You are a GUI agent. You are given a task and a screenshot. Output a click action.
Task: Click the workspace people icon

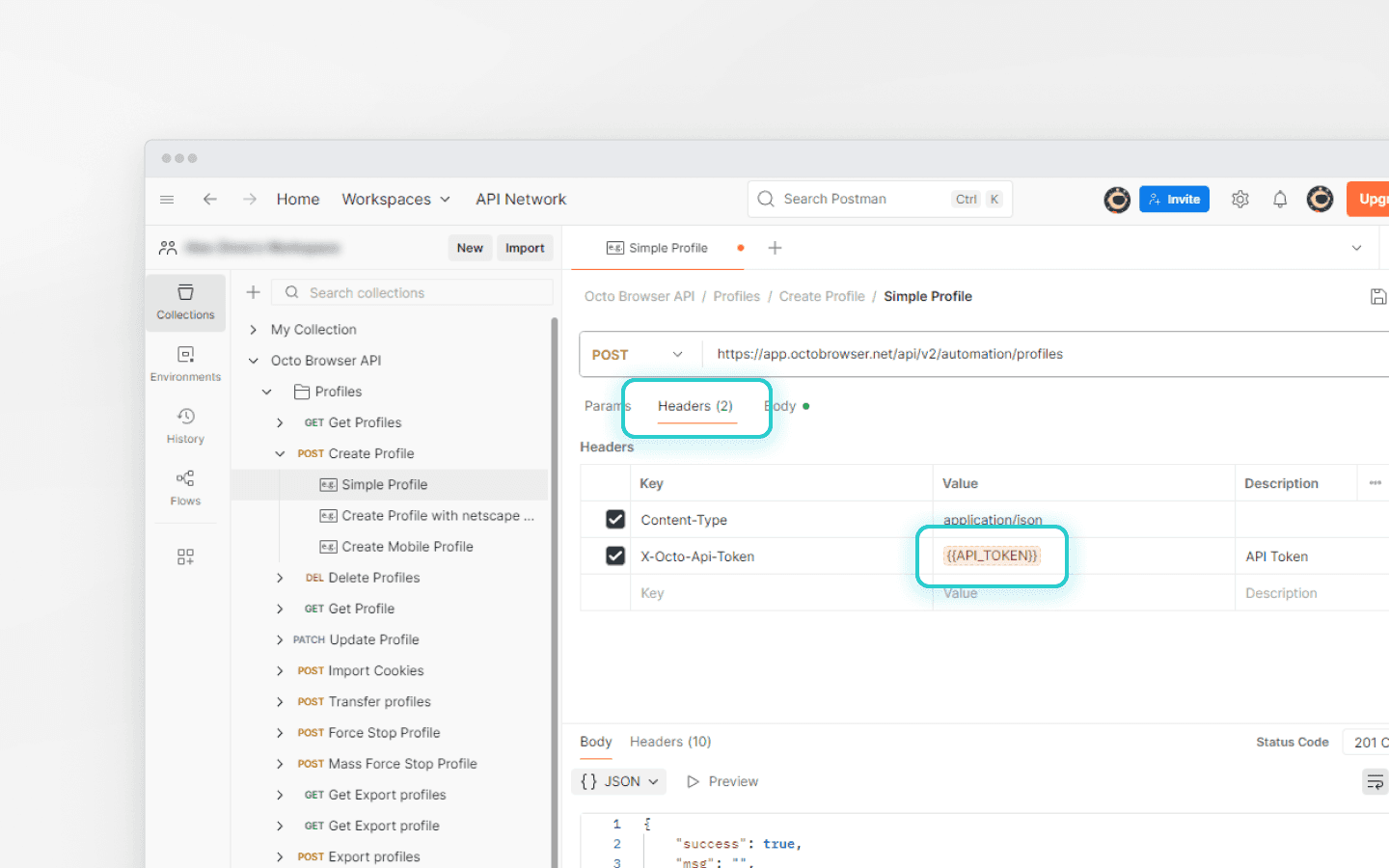click(168, 248)
